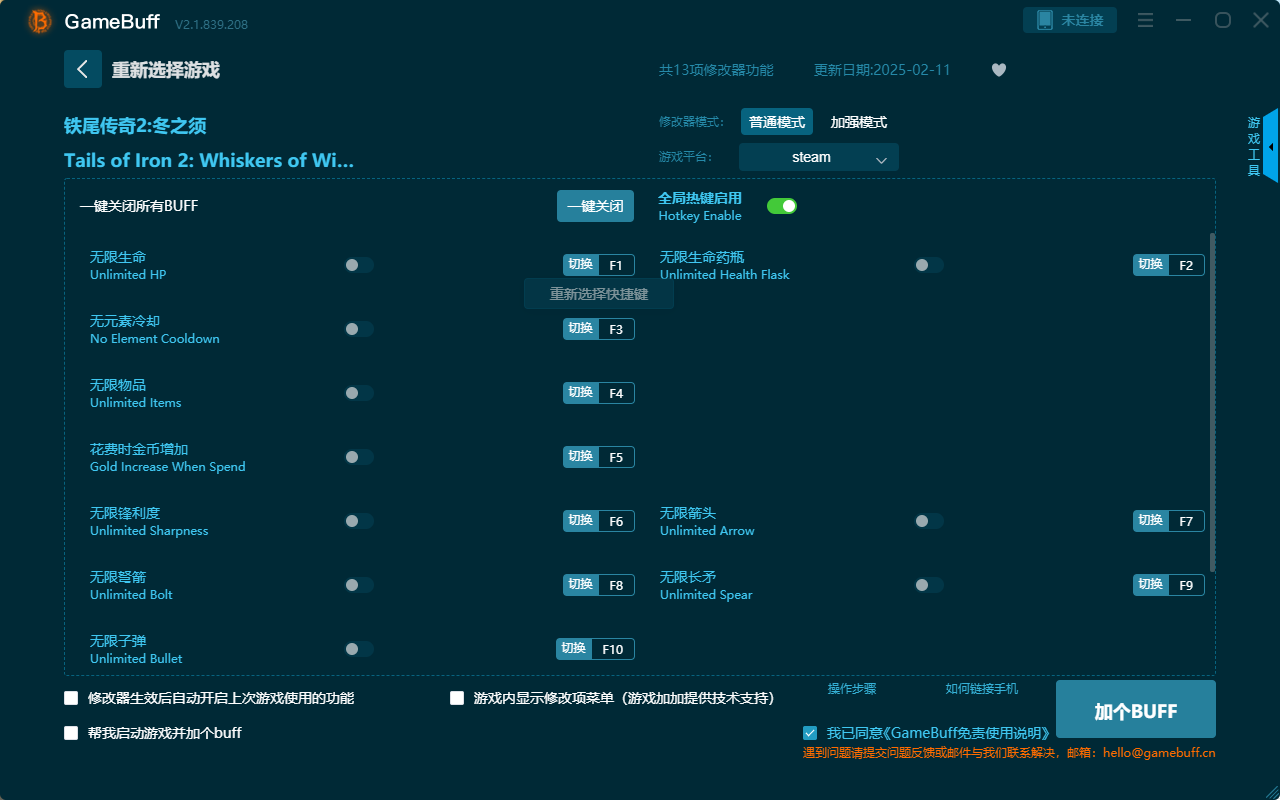Click the 加个BUFF button
1280x800 pixels.
1135,710
